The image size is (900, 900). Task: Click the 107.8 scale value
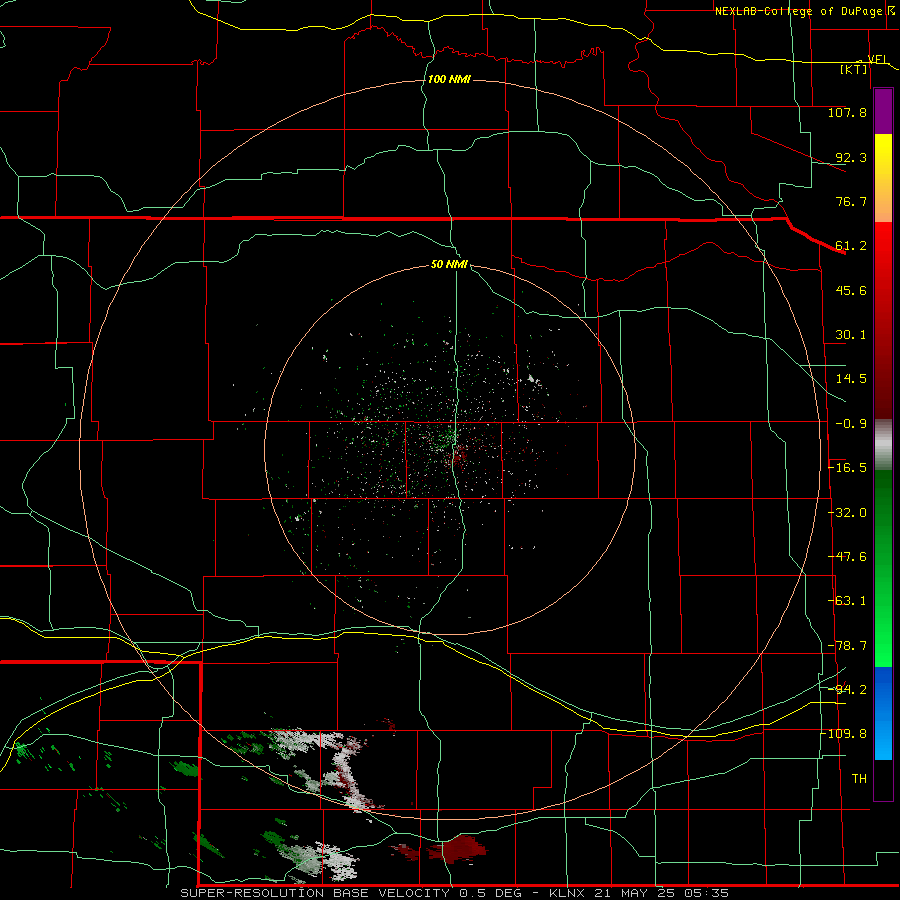tap(847, 112)
